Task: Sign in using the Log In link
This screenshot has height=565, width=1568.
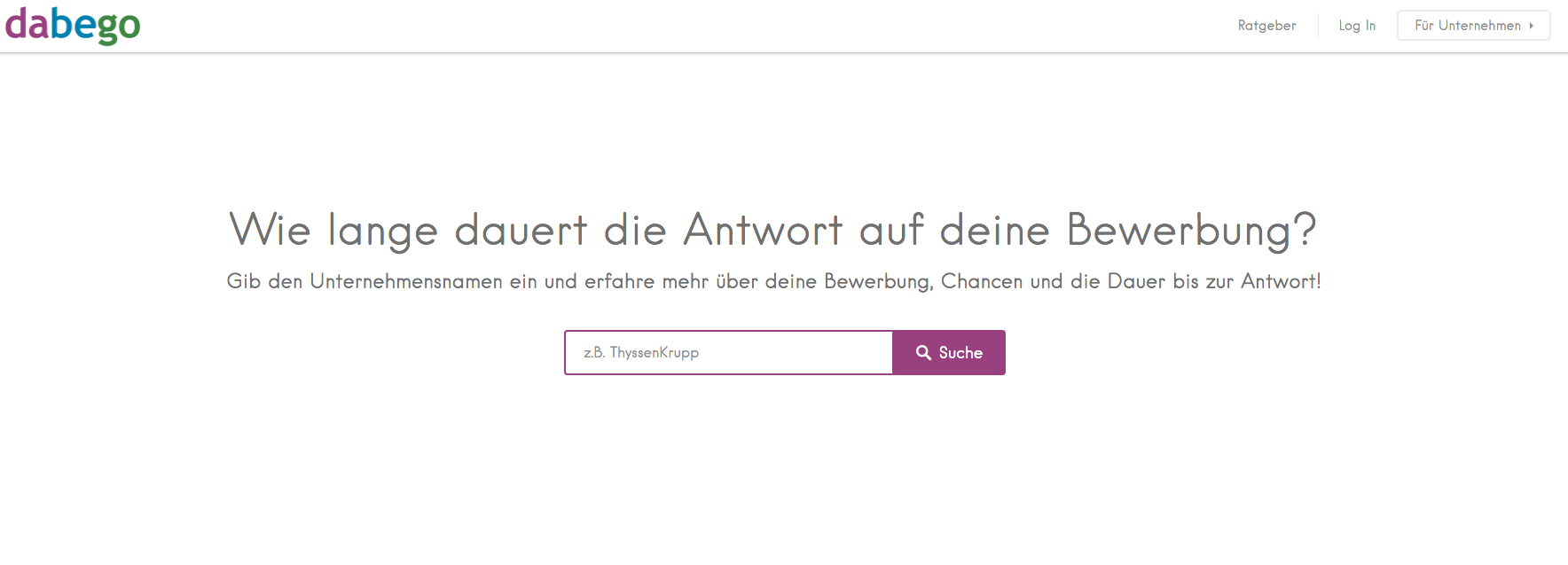Action: point(1357,26)
